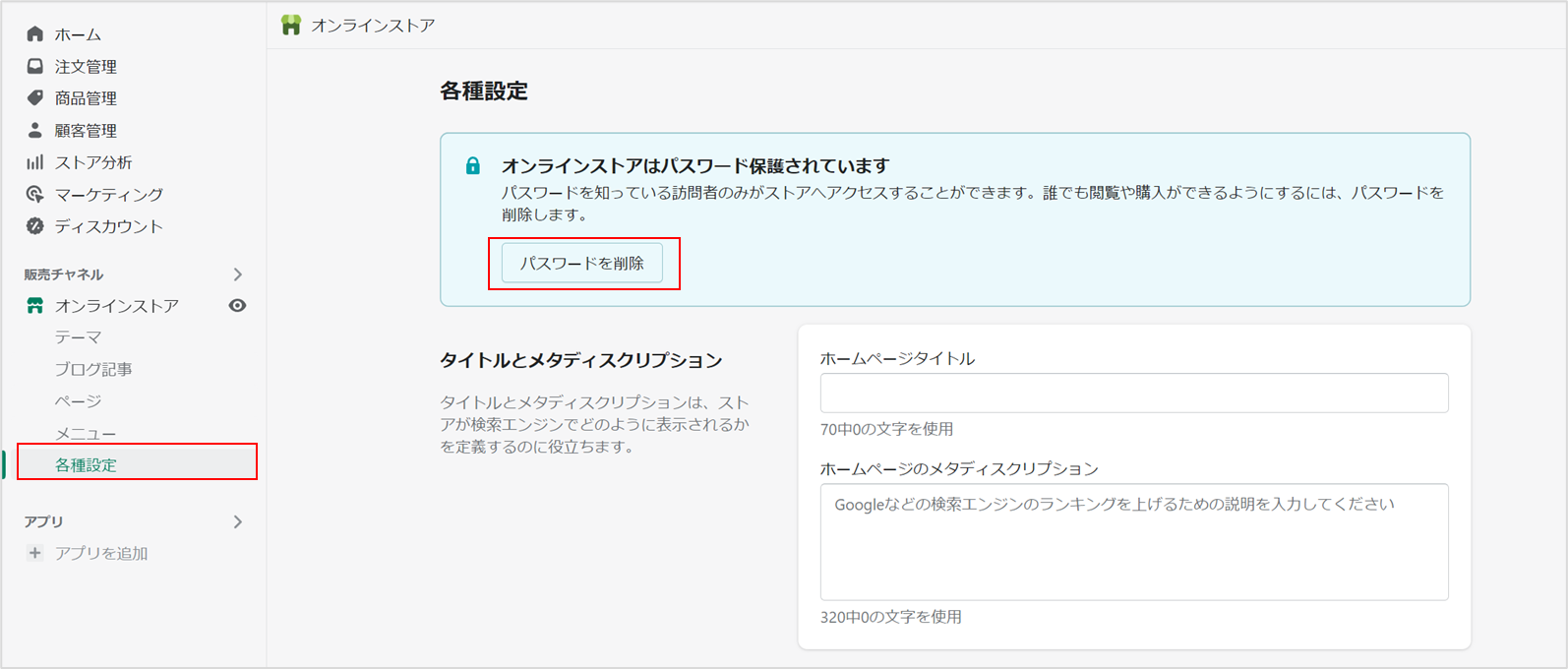Select オンラインストア sales channel label
This screenshot has width=1568, height=669.
117,306
